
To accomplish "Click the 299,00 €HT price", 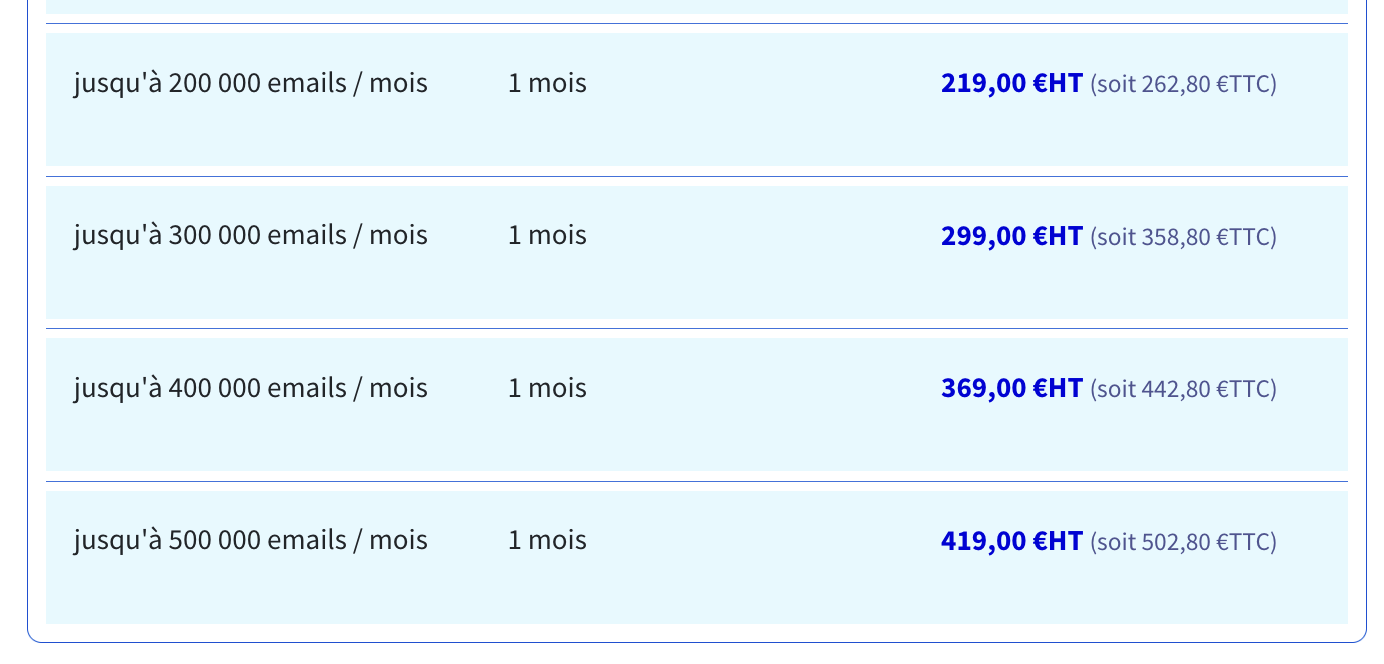I will (1011, 236).
